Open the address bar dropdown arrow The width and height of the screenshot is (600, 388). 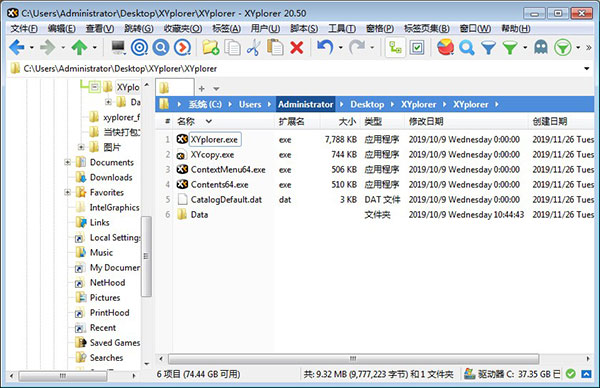point(586,68)
